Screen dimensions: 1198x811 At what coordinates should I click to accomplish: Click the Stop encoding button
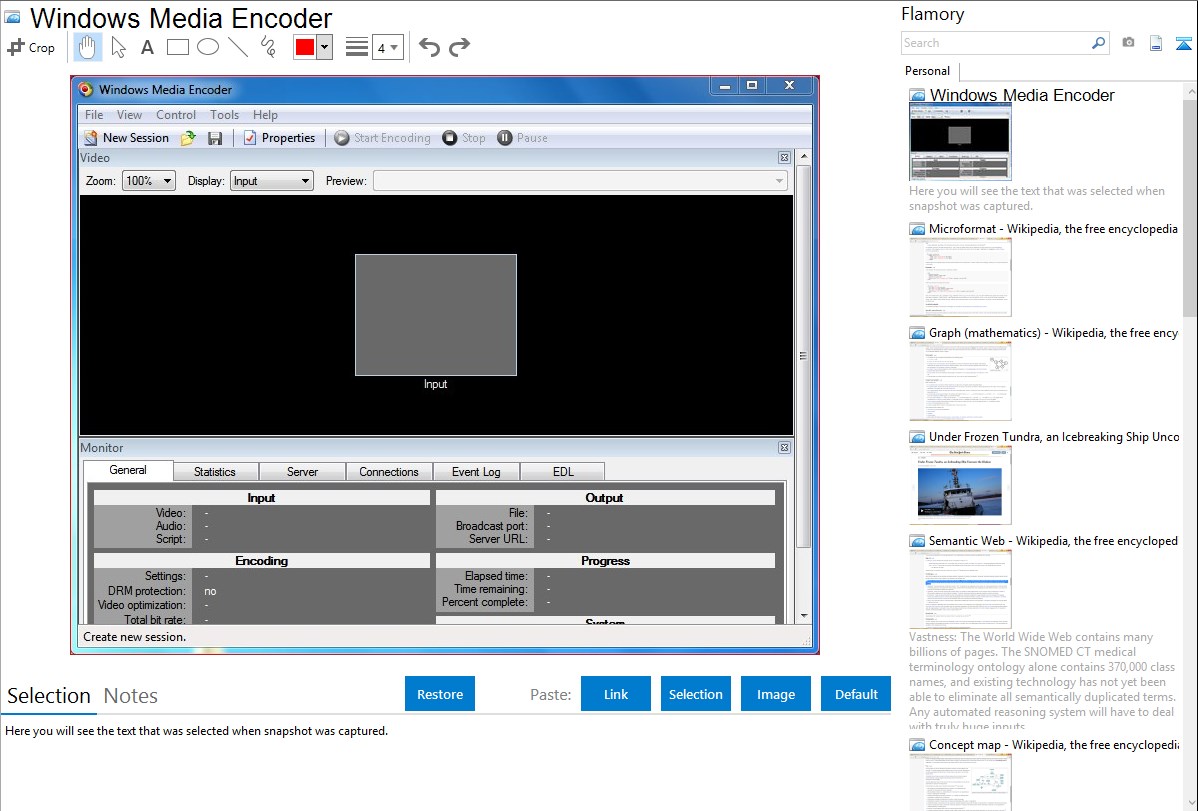click(464, 138)
